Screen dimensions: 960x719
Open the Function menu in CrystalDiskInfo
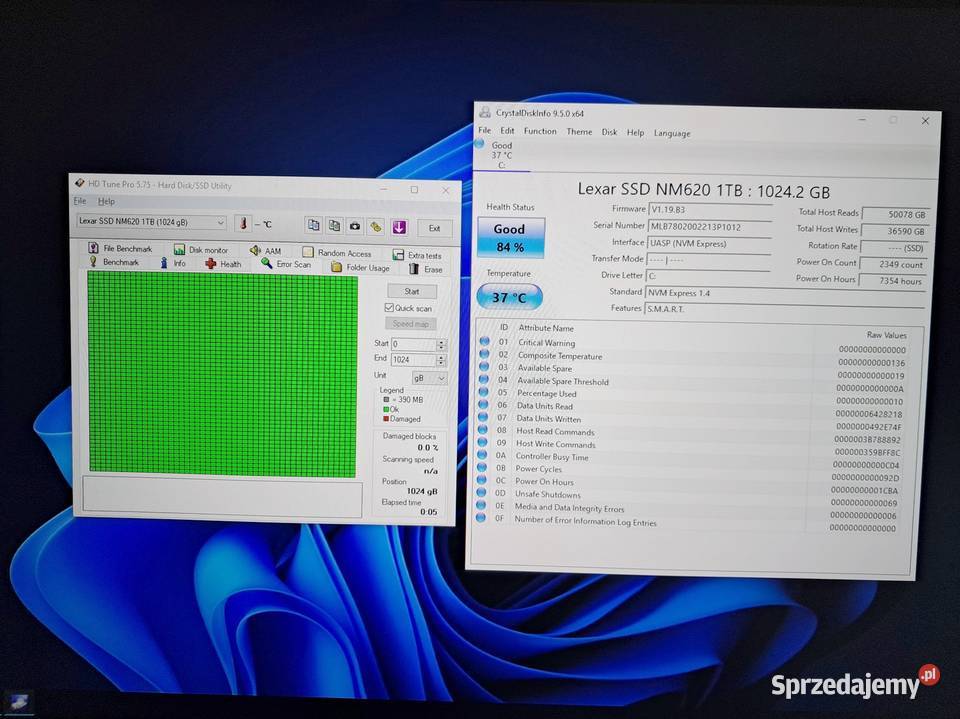540,131
